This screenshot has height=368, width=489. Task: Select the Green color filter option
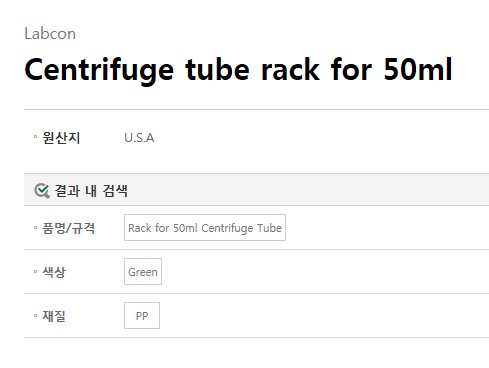pyautogui.click(x=143, y=271)
